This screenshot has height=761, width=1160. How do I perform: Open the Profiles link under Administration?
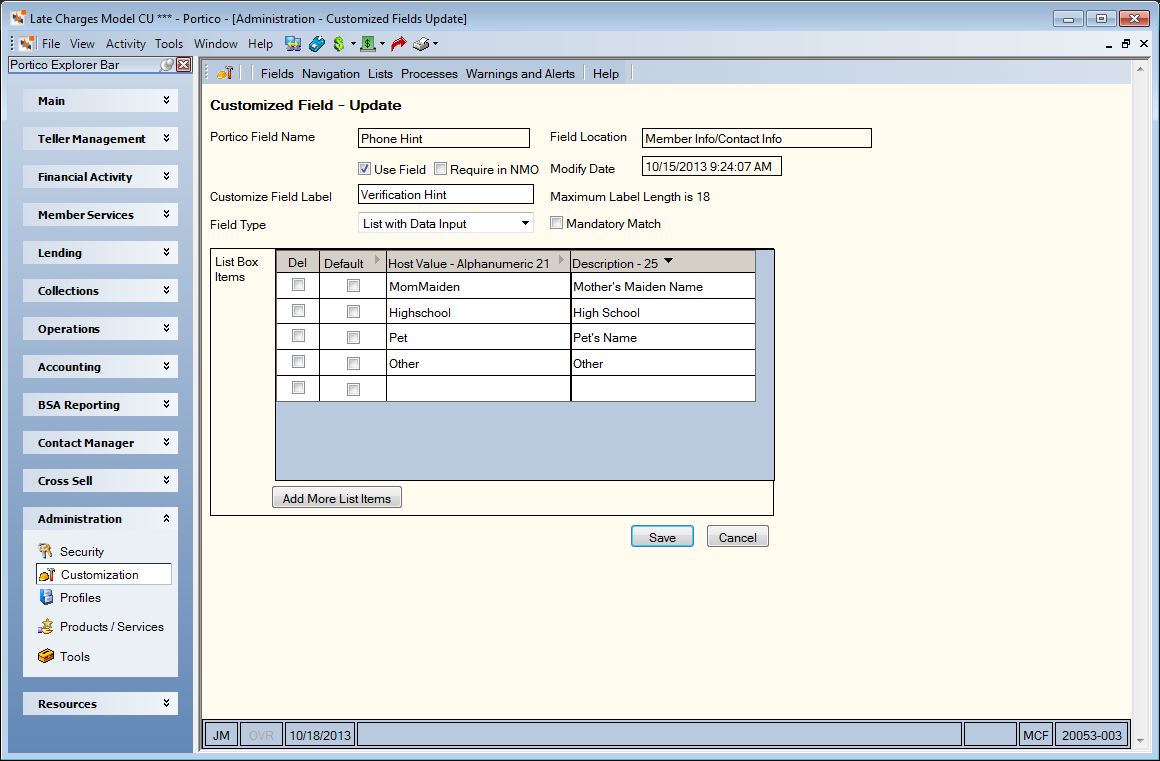pos(81,598)
